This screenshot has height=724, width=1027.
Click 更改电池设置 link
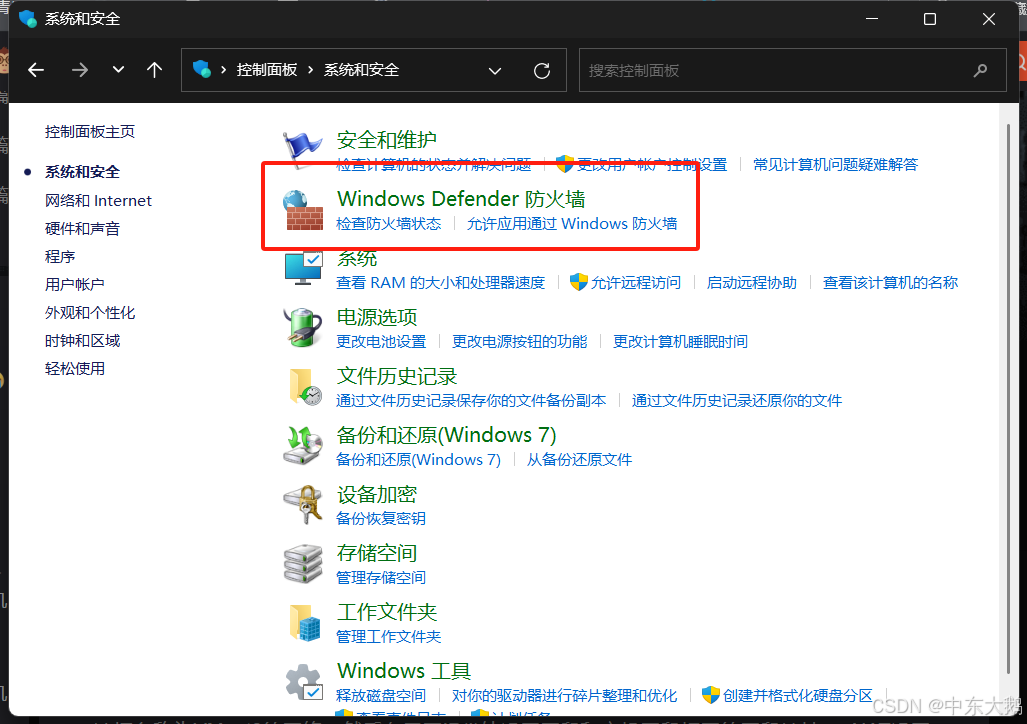coord(381,341)
